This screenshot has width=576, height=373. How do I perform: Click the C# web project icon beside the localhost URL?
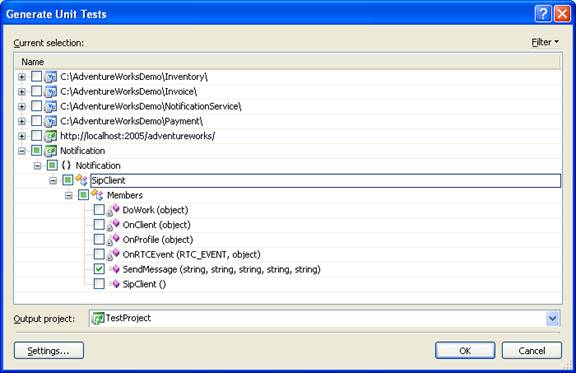(x=51, y=136)
